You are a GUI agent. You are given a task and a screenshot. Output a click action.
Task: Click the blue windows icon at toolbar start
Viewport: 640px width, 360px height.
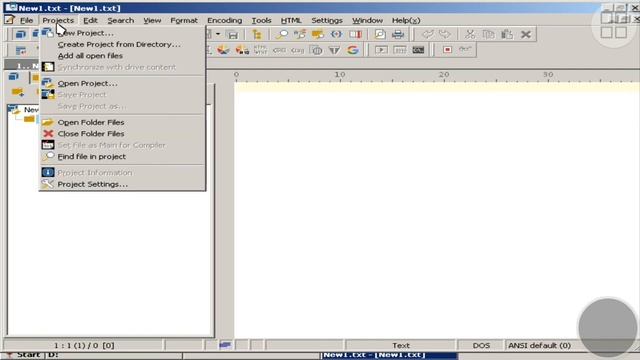20,34
